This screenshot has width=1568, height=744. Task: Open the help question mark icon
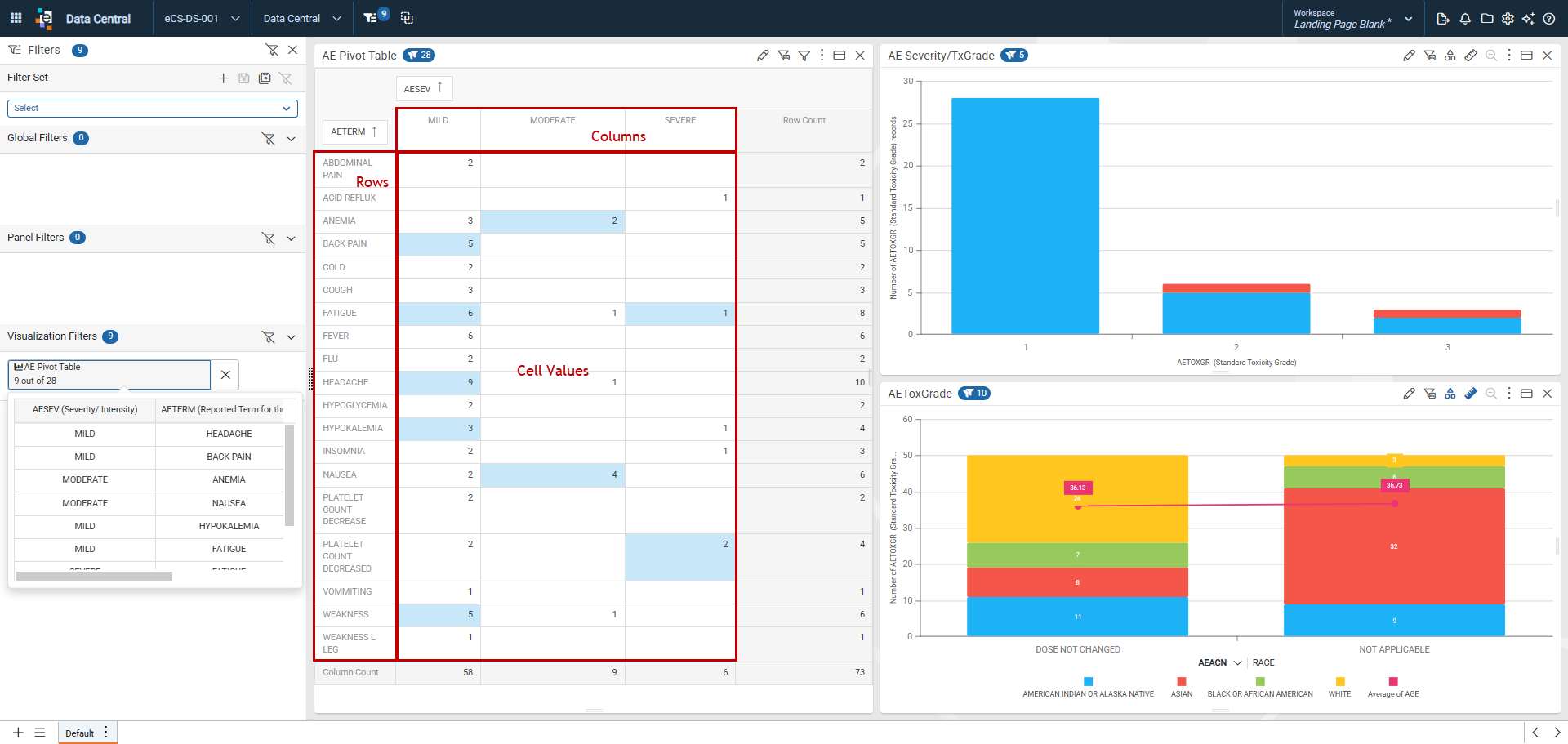point(1549,18)
